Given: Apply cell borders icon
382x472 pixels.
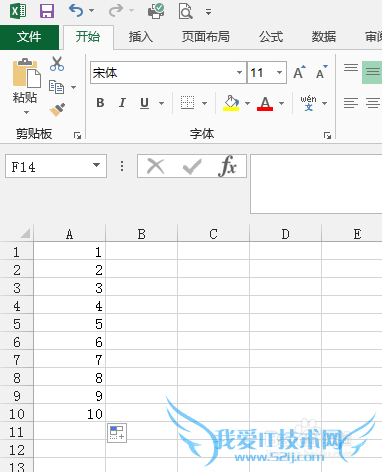Looking at the screenshot, I should (x=187, y=103).
